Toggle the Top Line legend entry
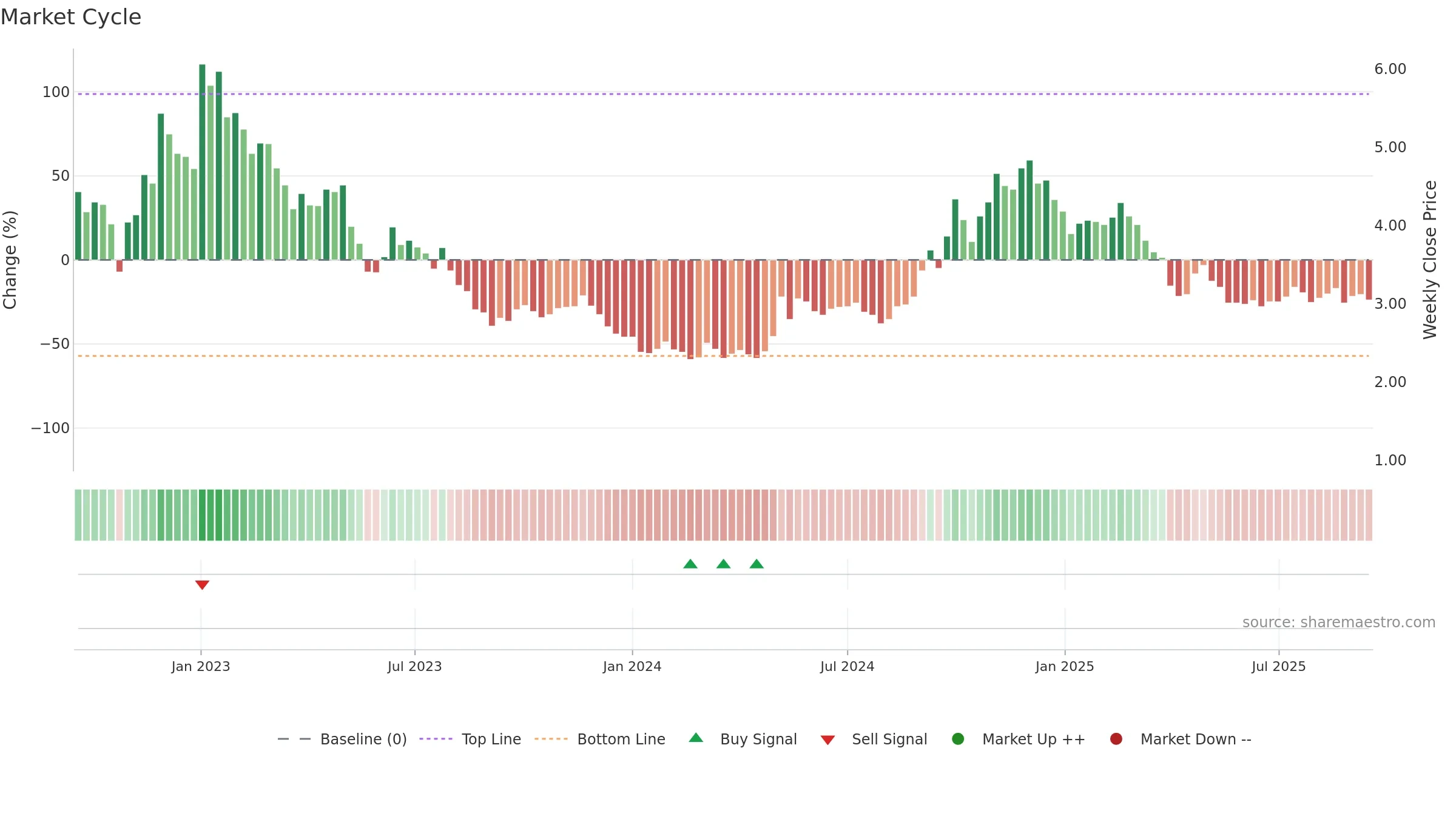The width and height of the screenshot is (1456, 819). click(470, 739)
